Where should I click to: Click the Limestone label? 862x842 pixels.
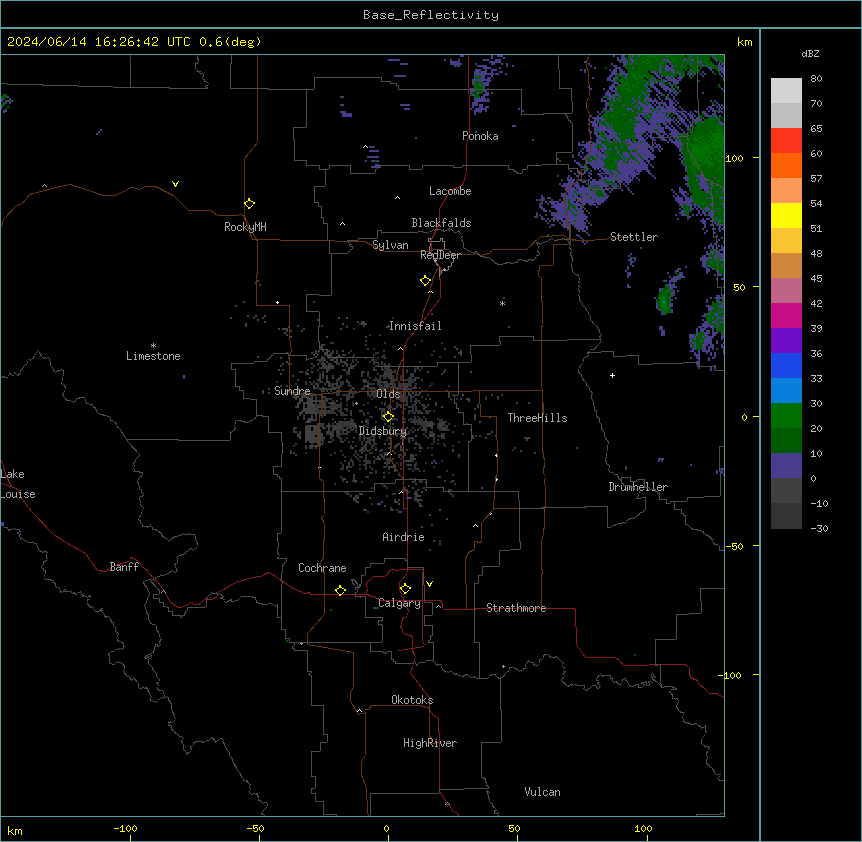153,356
